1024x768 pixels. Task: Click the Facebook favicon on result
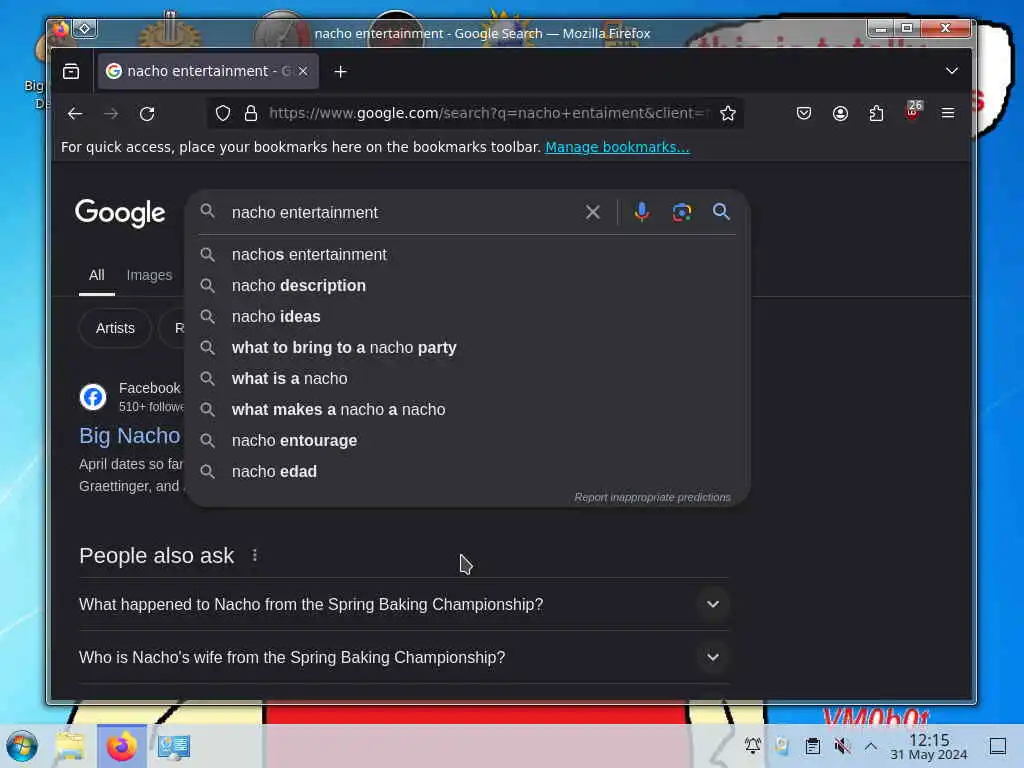93,396
